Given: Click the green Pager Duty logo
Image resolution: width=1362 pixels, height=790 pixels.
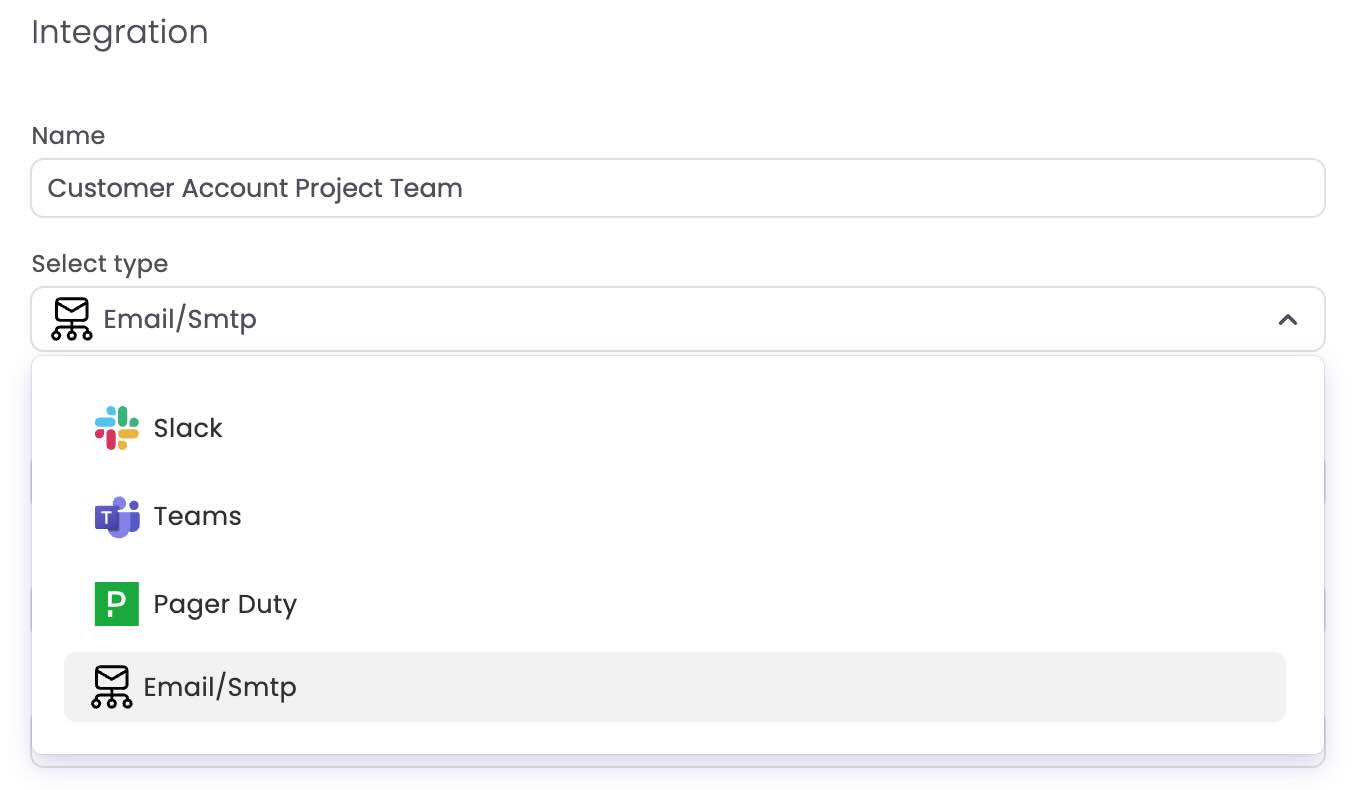Looking at the screenshot, I should [116, 604].
